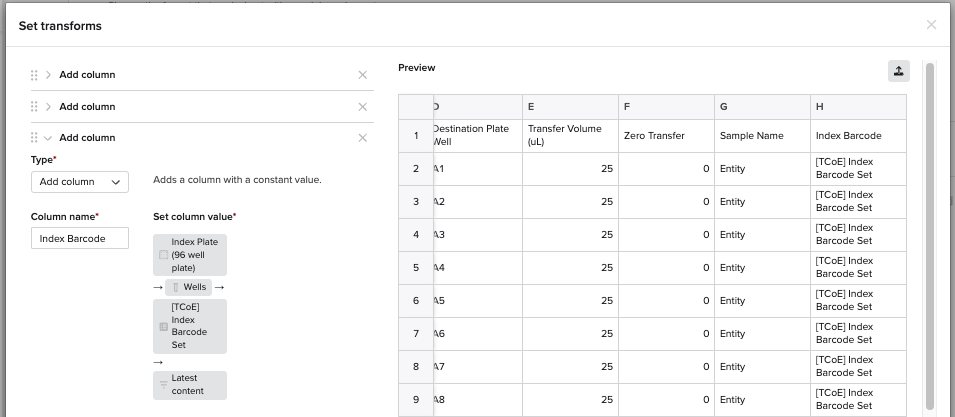Remove the third Add column transform

click(x=362, y=138)
